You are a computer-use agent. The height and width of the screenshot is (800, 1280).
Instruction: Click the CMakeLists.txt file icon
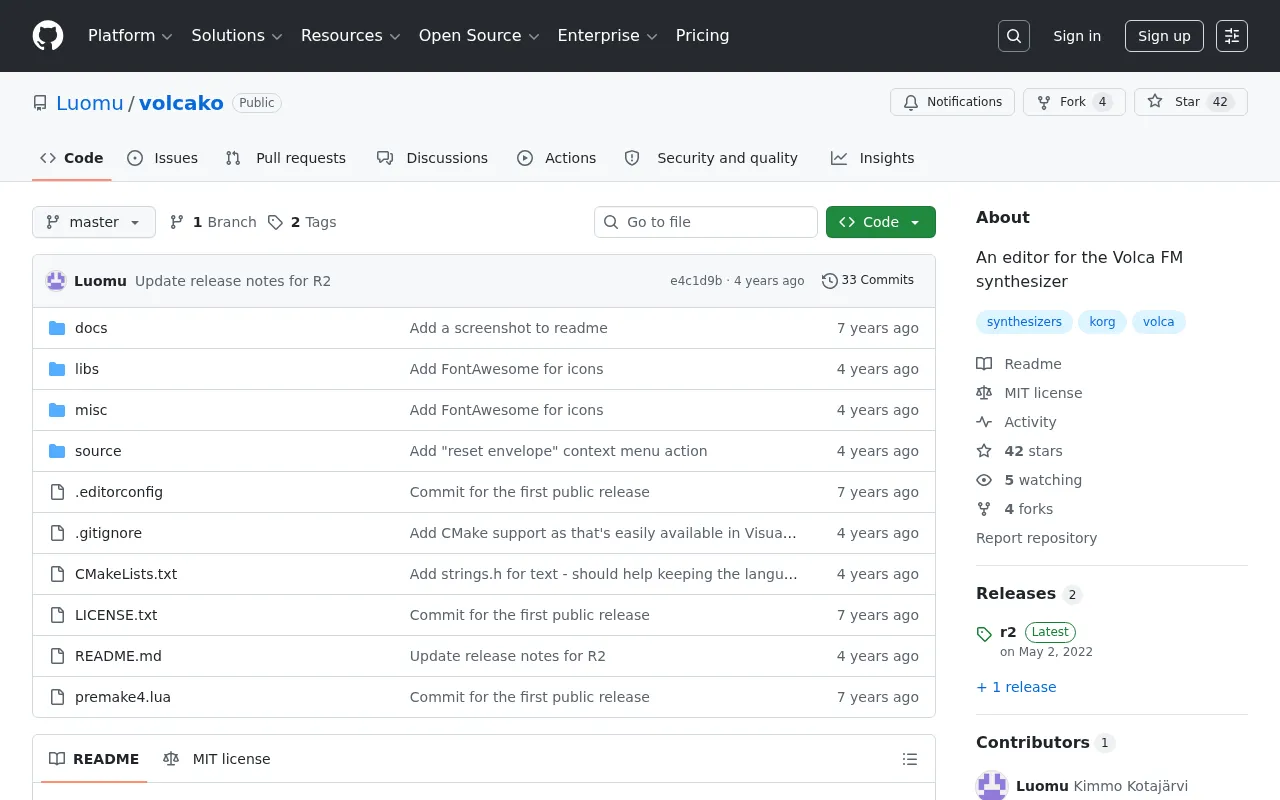point(57,574)
